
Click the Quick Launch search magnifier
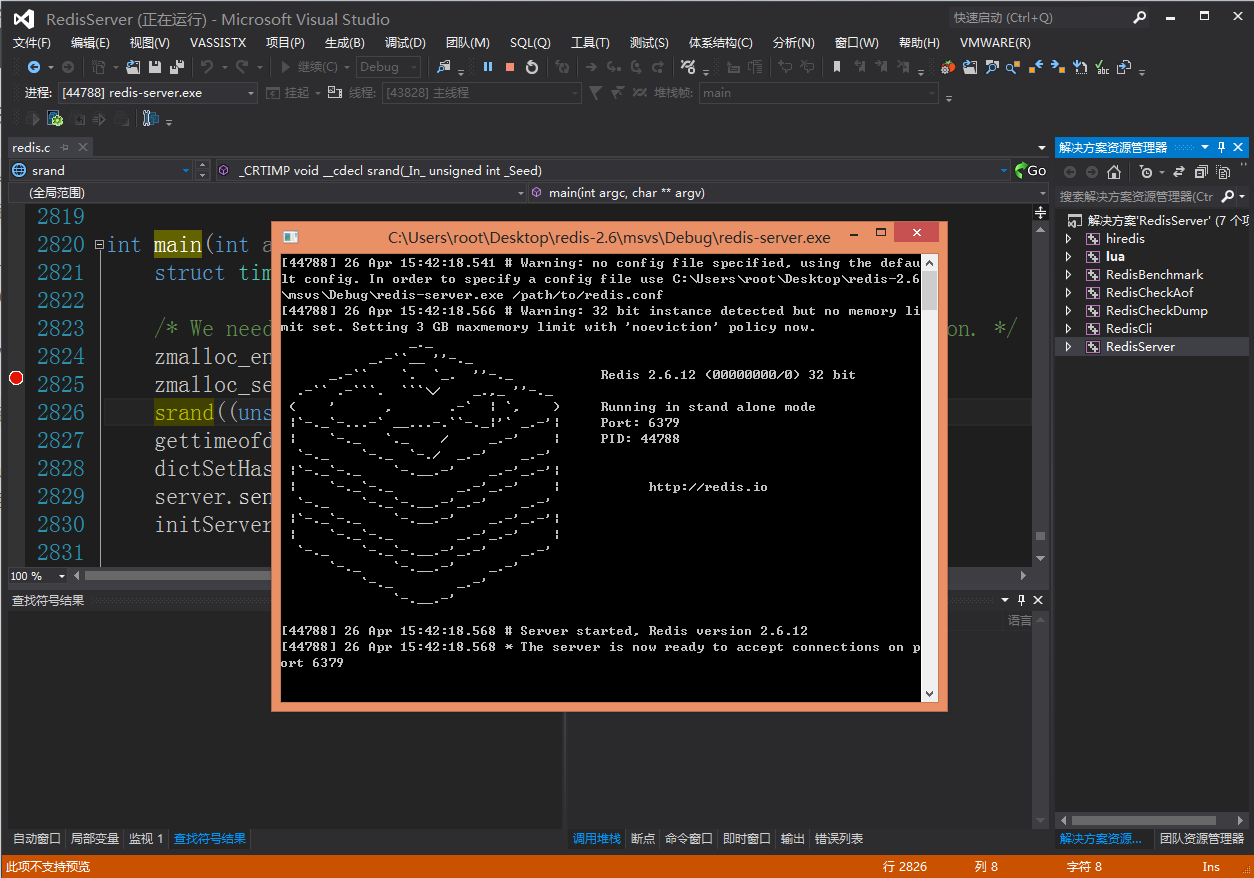click(1140, 17)
